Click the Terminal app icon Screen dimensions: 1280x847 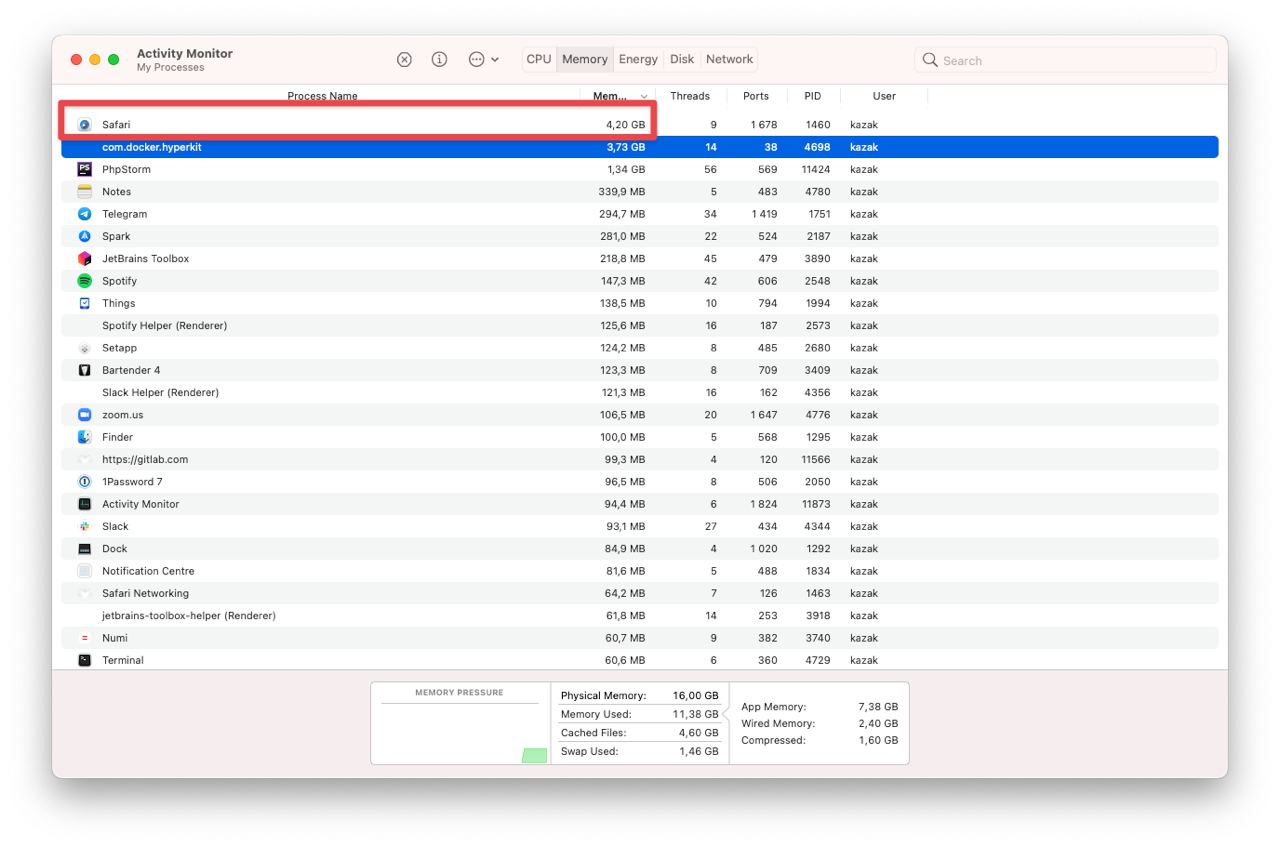[x=85, y=660]
